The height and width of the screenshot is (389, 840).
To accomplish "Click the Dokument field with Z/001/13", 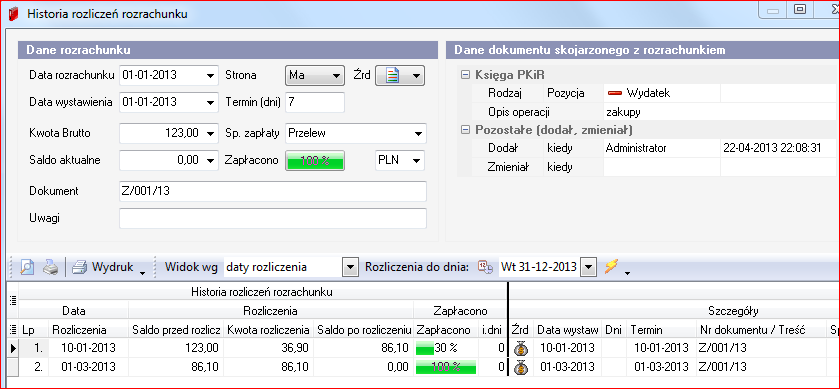I will point(273,191).
